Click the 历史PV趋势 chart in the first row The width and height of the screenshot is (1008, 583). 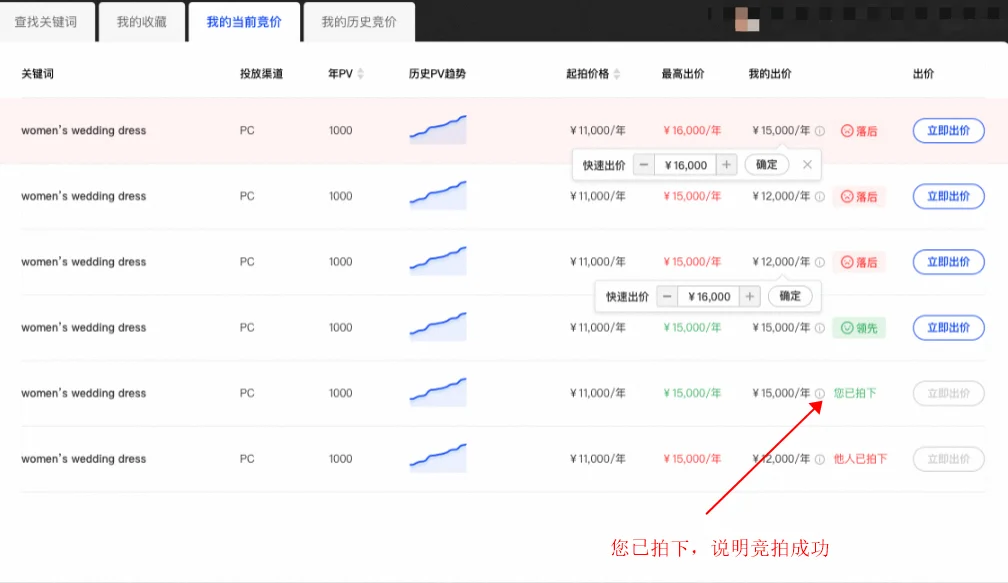click(437, 130)
